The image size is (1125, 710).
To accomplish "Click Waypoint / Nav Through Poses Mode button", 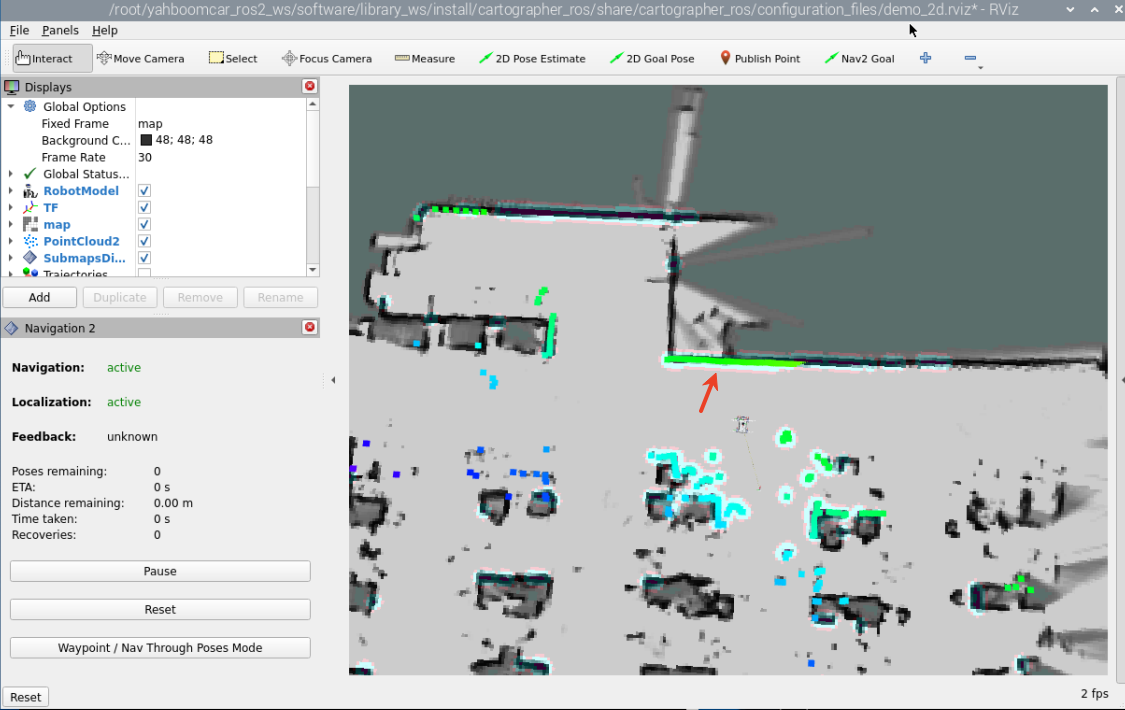I will coord(160,648).
